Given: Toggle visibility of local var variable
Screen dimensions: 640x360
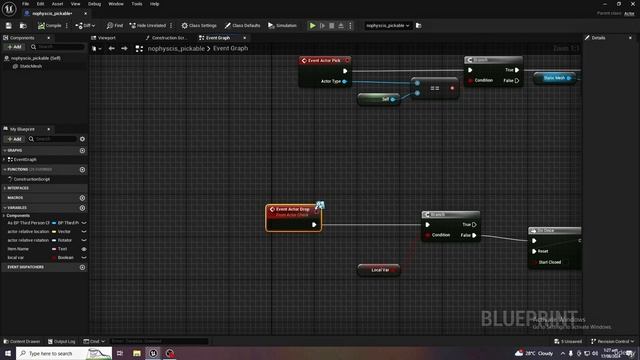Looking at the screenshot, I should 84,258.
